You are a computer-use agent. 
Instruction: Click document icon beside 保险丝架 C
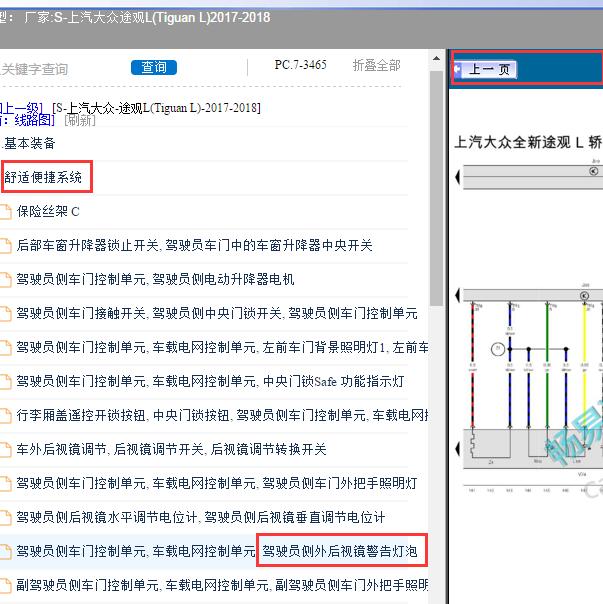coord(5,212)
